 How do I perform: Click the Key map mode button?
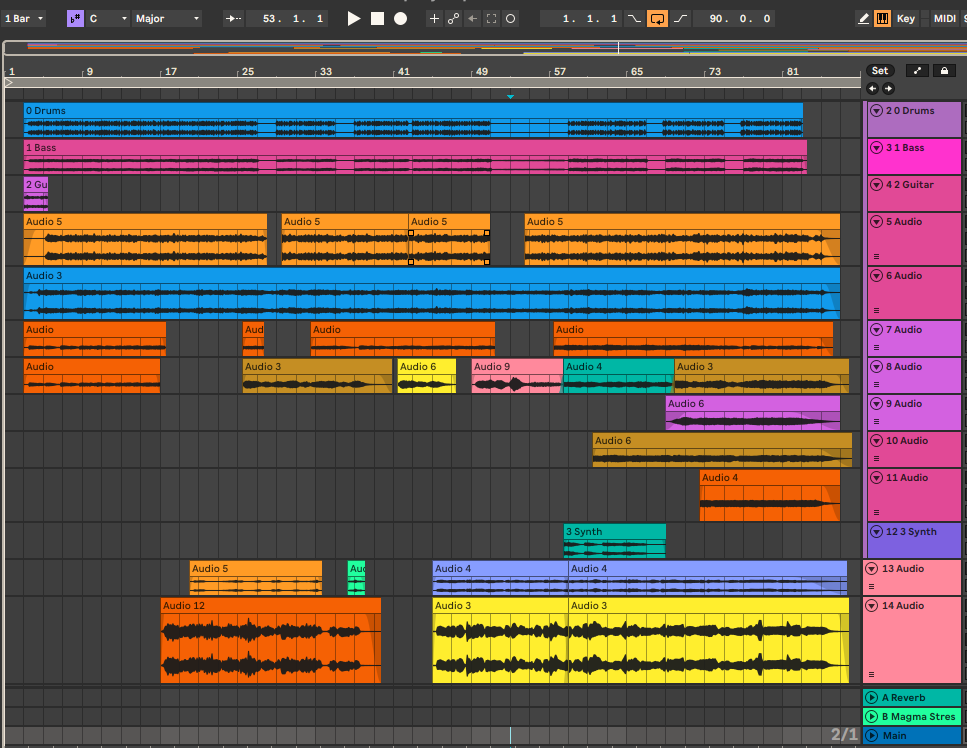pos(906,18)
